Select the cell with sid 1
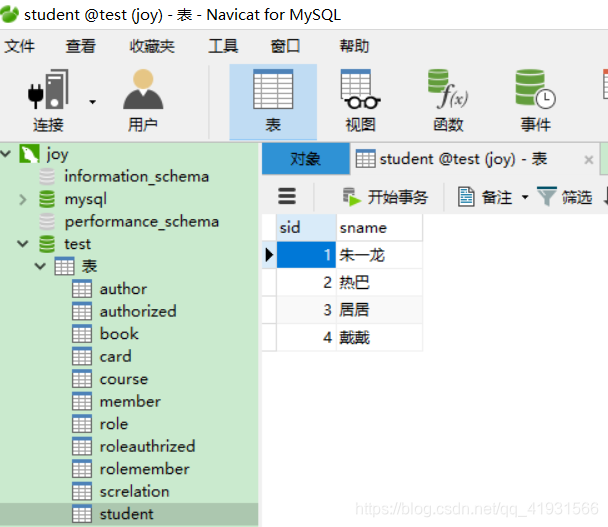The image size is (608, 527). [x=306, y=255]
